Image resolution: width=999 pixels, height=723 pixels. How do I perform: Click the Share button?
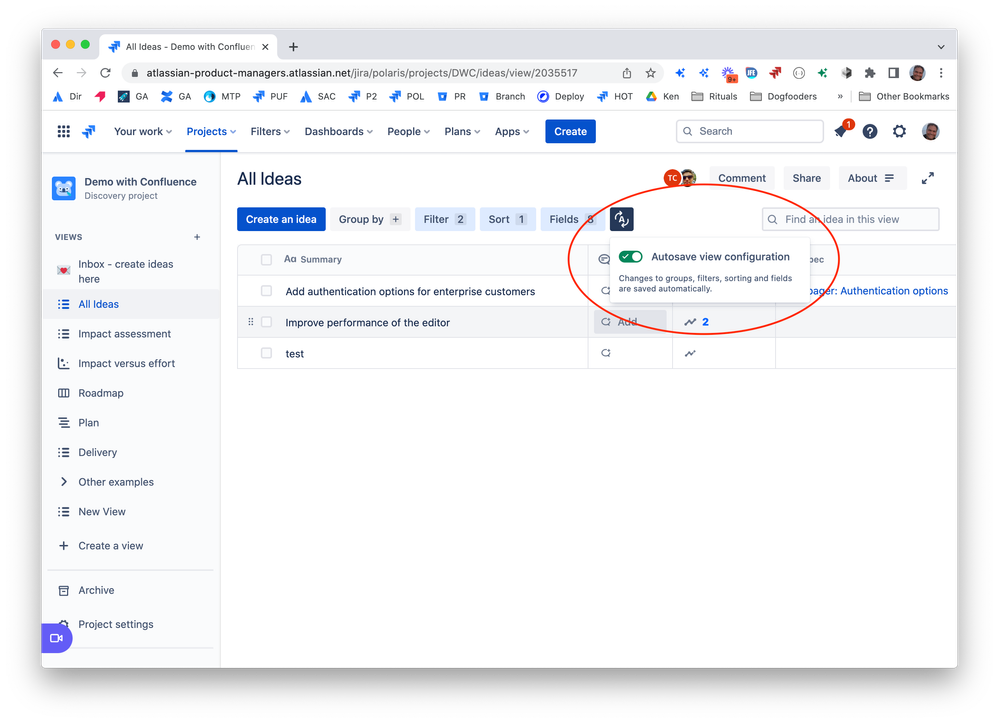(806, 178)
